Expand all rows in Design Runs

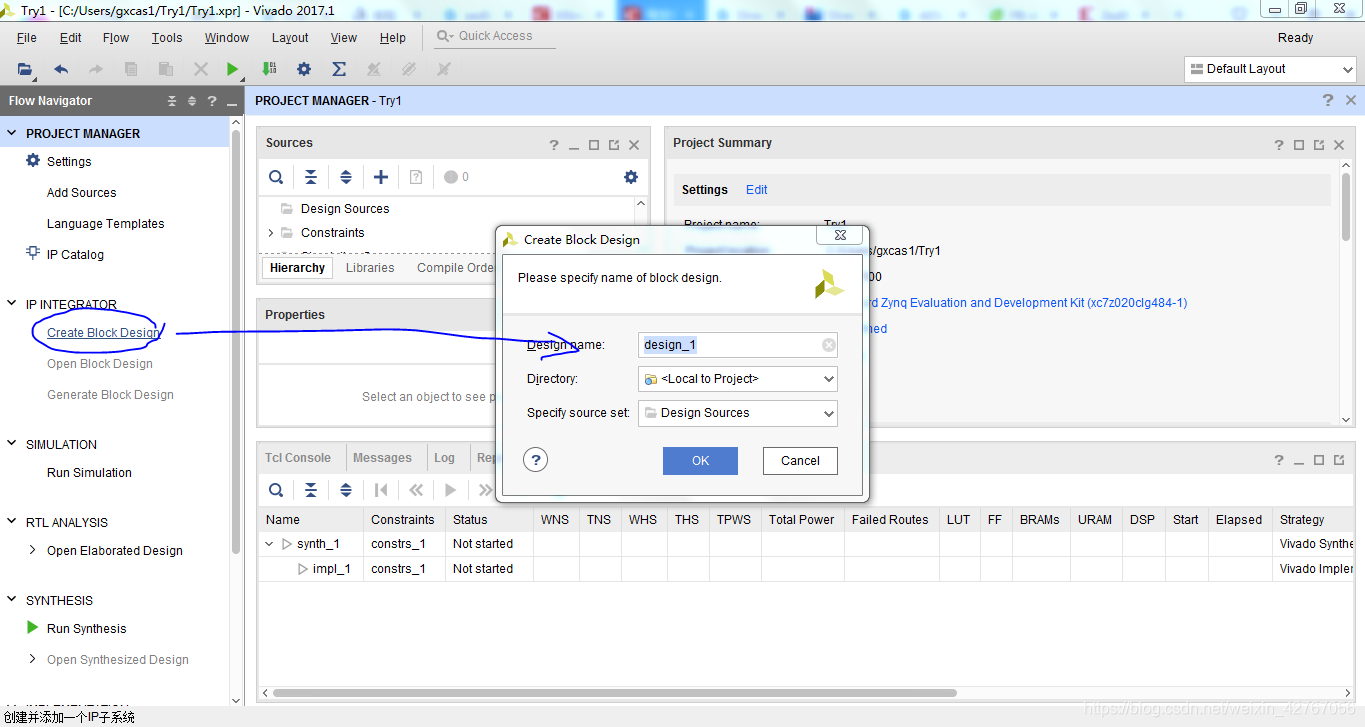pyautogui.click(x=346, y=490)
